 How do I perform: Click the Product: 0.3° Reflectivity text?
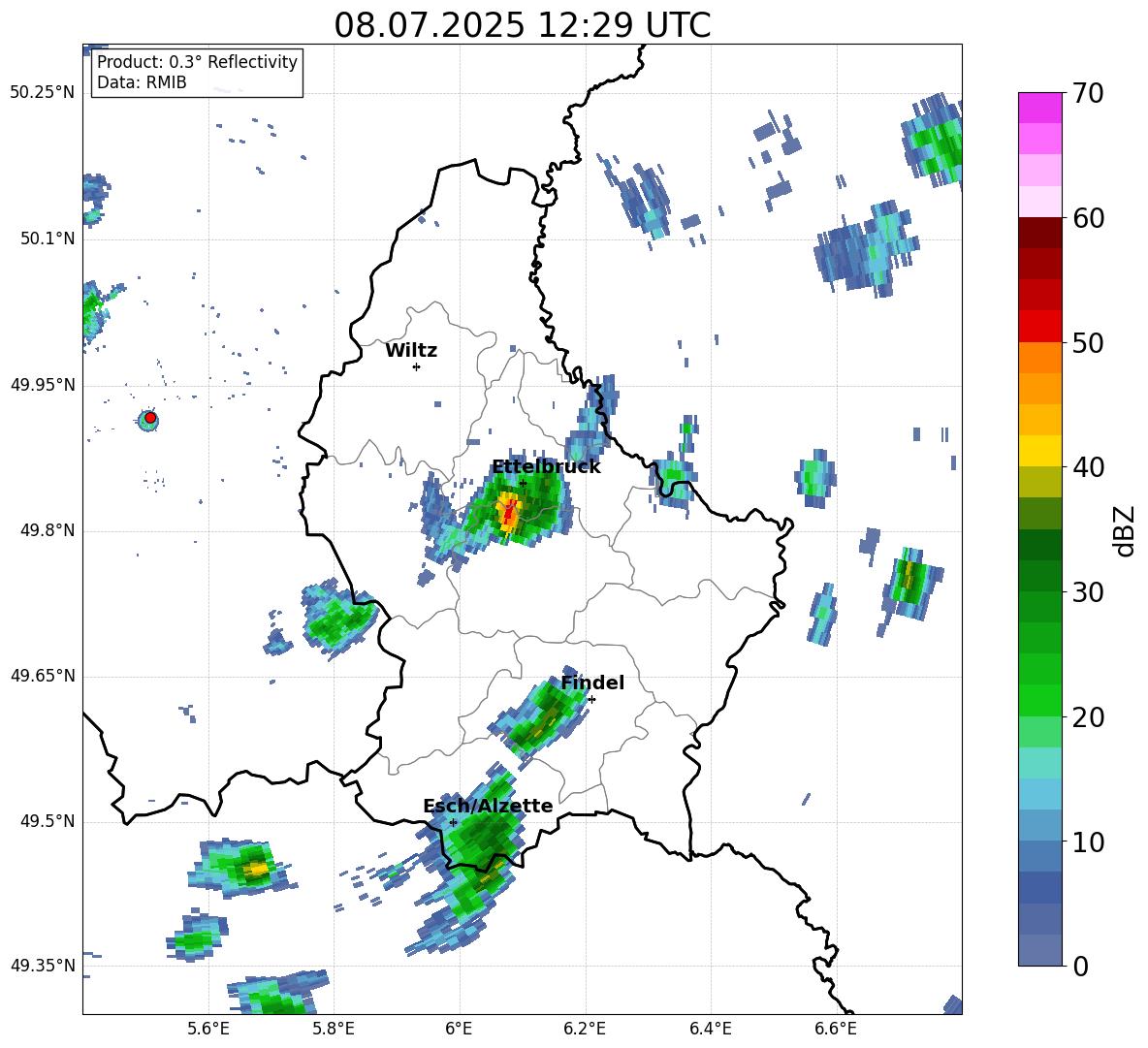(x=198, y=62)
